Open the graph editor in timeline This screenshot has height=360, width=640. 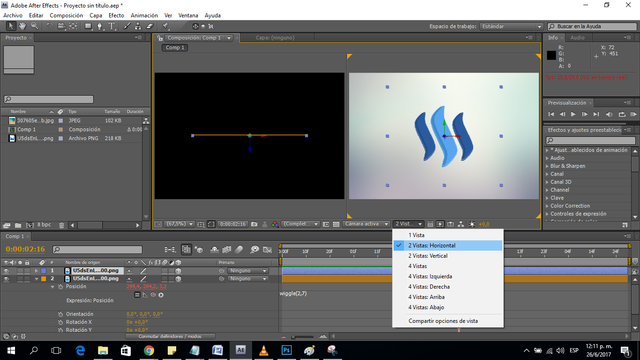pyautogui.click(x=267, y=249)
